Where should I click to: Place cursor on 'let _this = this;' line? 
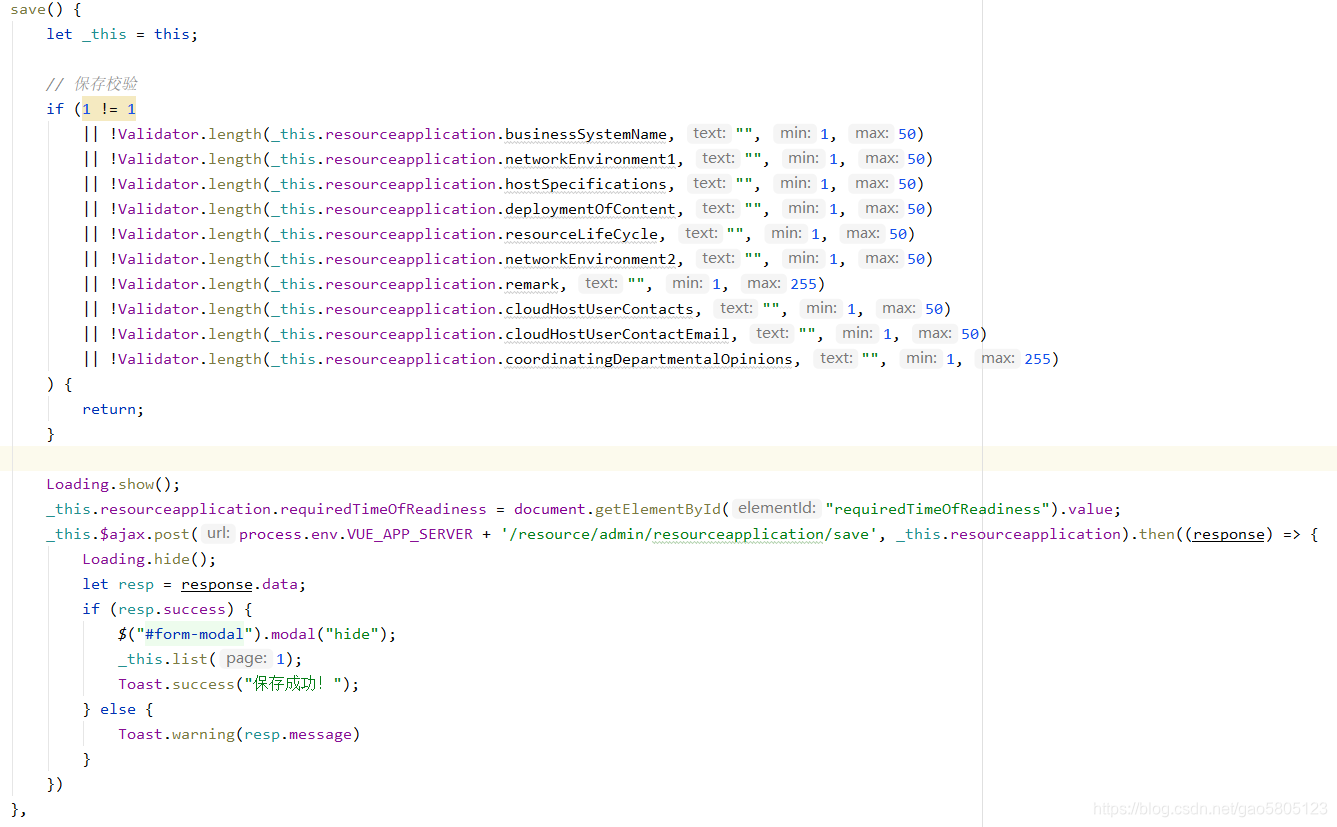pyautogui.click(x=122, y=34)
